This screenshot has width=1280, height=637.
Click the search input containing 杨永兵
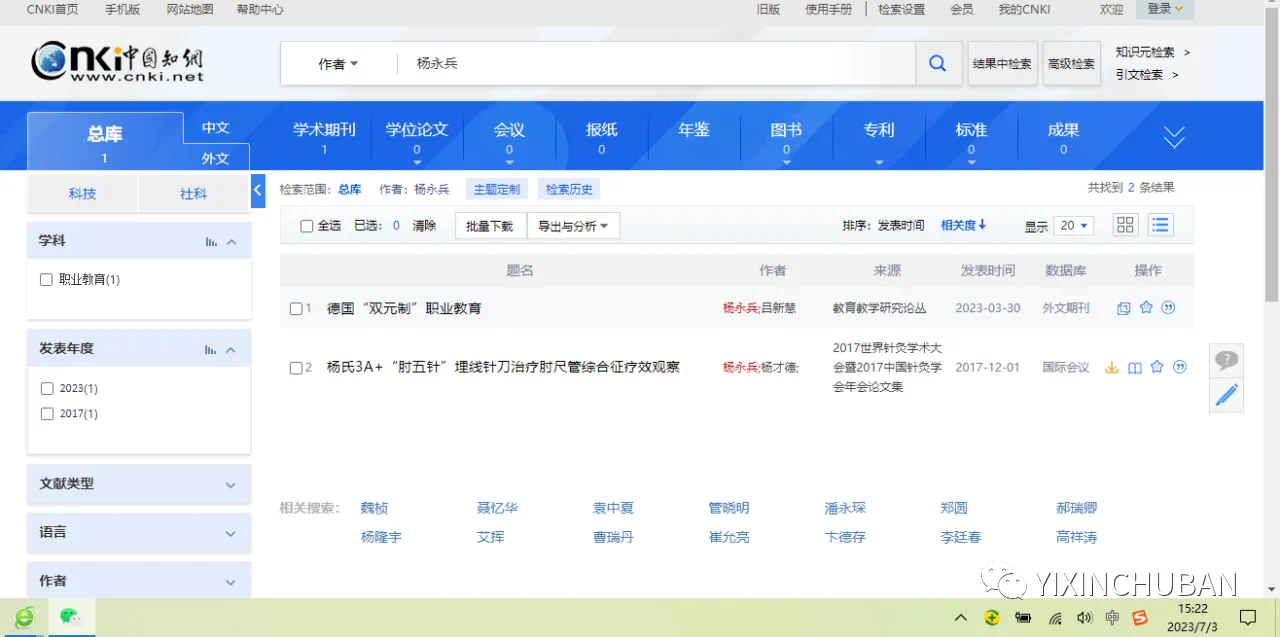point(650,64)
